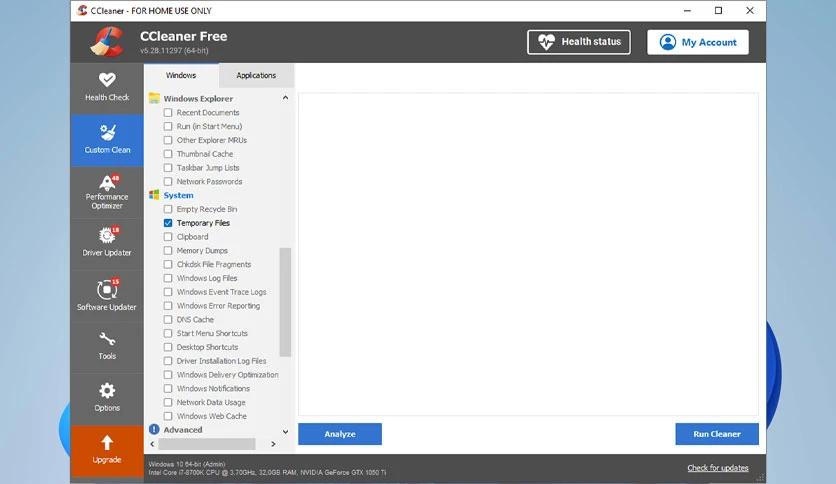Open the Tools wrench section
The width and height of the screenshot is (836, 484).
coord(107,346)
